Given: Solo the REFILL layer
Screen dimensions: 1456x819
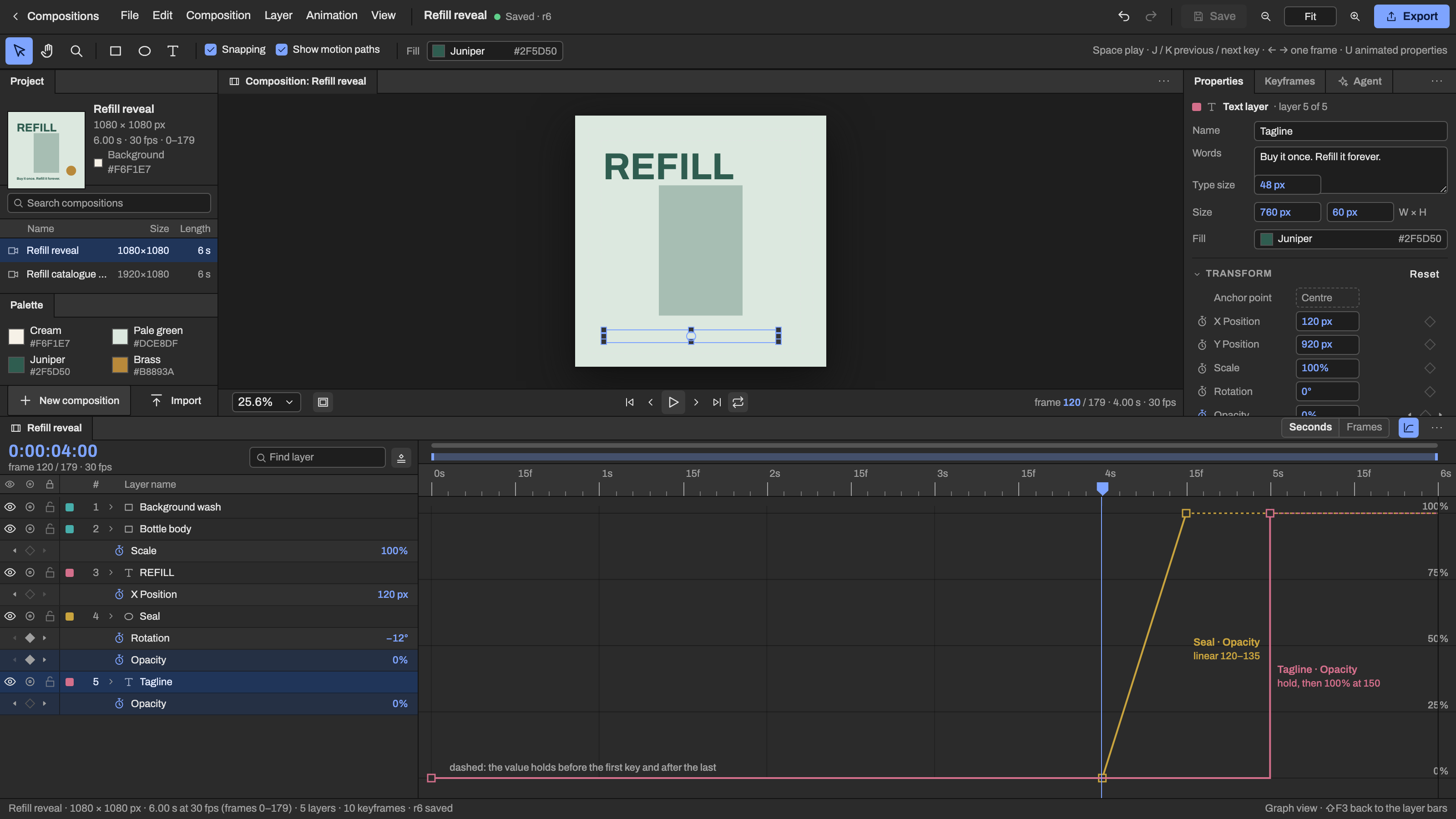Looking at the screenshot, I should pos(30,572).
